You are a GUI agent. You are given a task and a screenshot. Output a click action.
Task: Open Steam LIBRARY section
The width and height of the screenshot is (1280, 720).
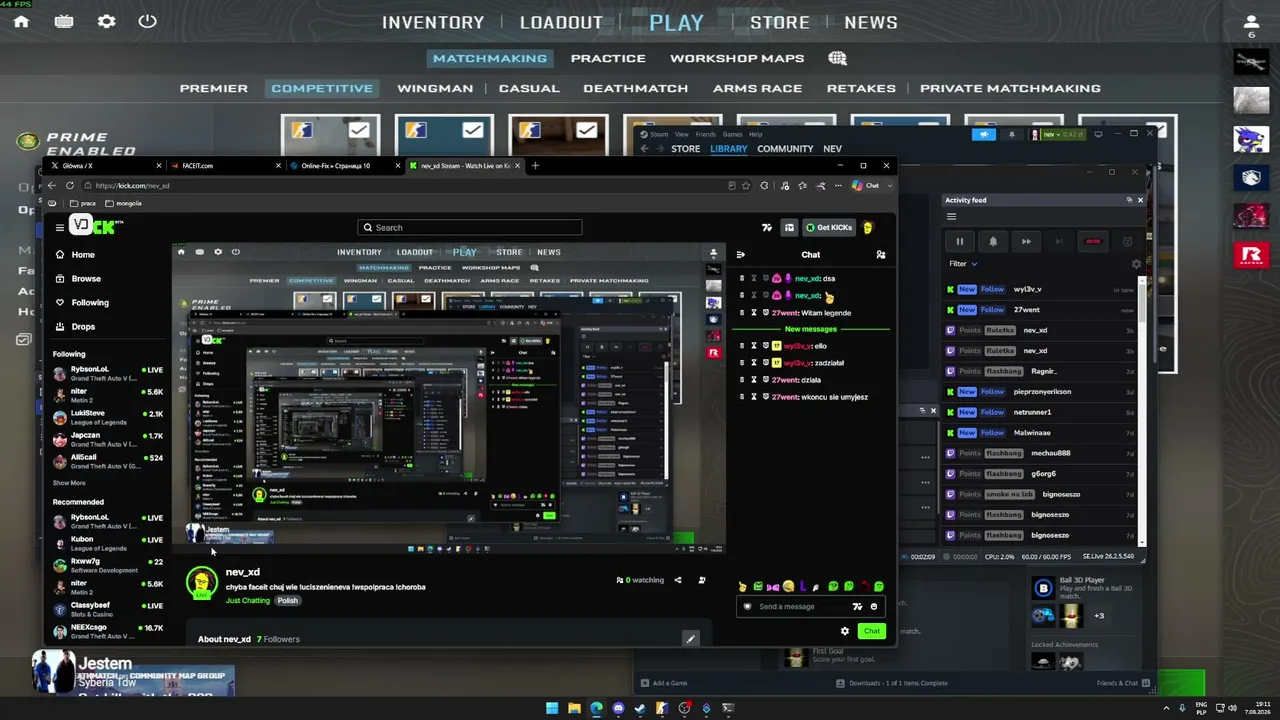(728, 149)
